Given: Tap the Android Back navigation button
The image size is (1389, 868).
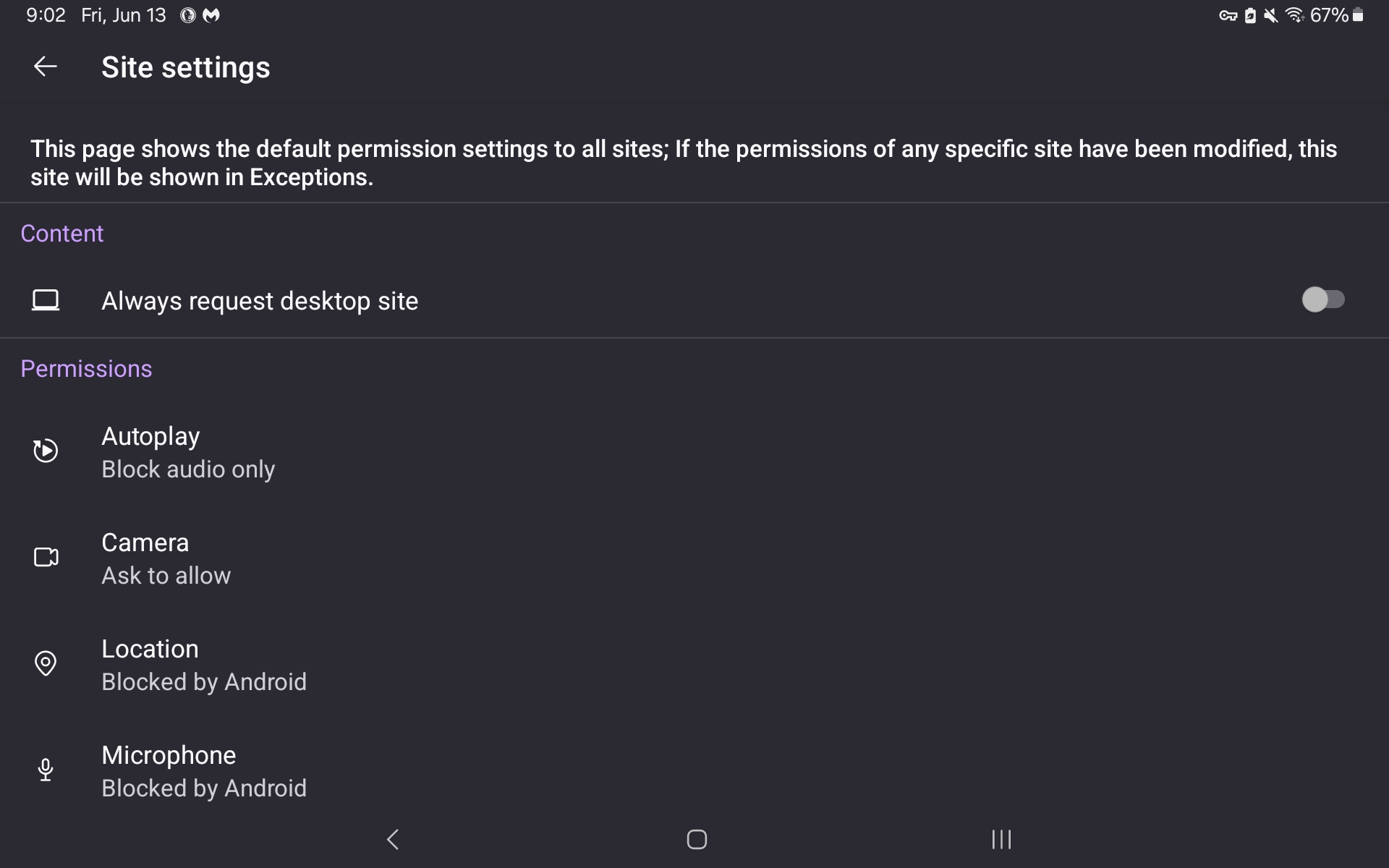Looking at the screenshot, I should [393, 839].
